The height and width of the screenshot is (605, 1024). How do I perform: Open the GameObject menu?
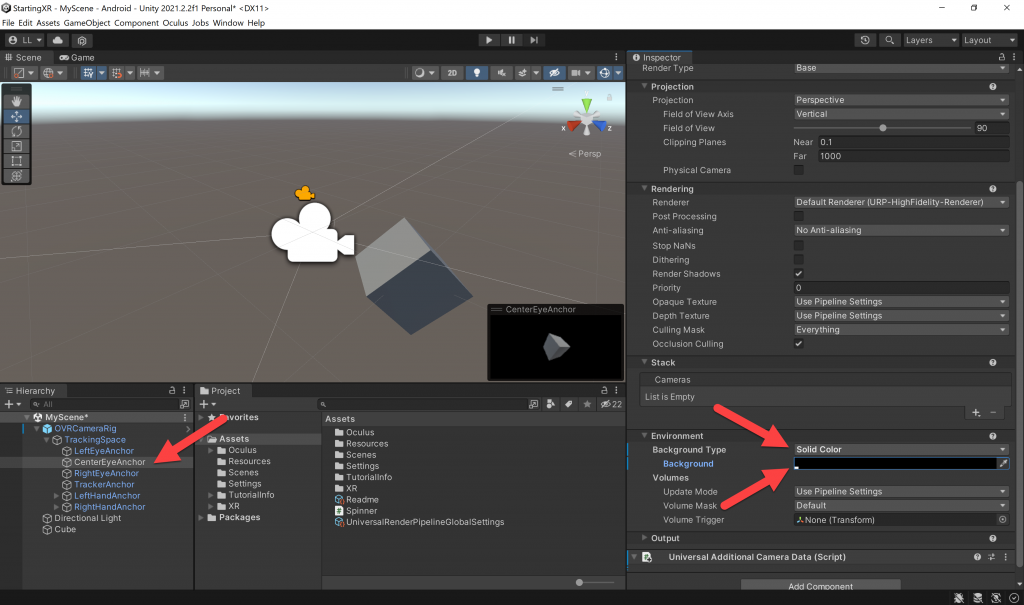click(x=87, y=23)
